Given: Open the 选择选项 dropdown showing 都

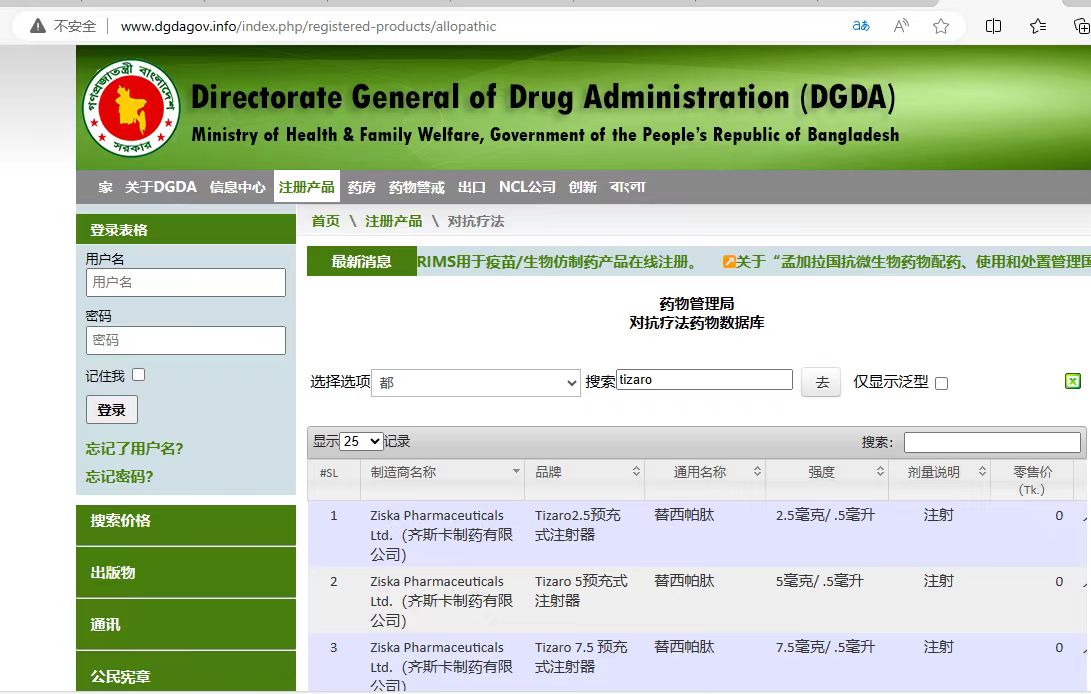Looking at the screenshot, I should (475, 382).
